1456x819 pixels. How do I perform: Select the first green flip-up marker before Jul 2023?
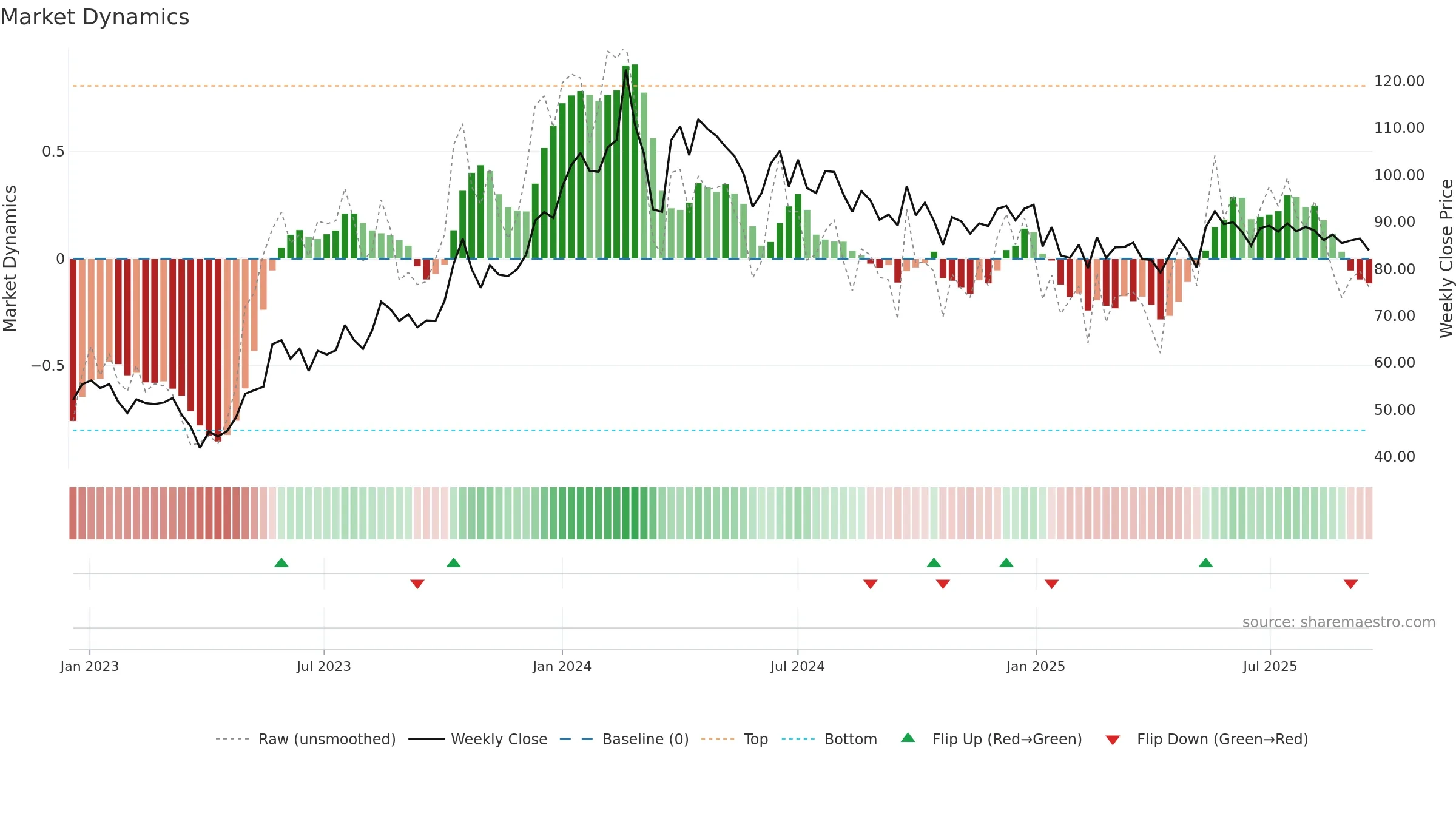point(281,562)
